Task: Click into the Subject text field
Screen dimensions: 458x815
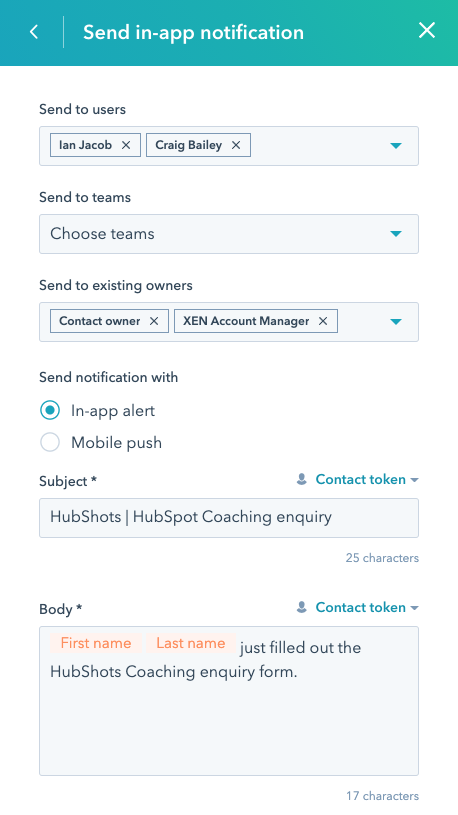Action: coord(229,518)
